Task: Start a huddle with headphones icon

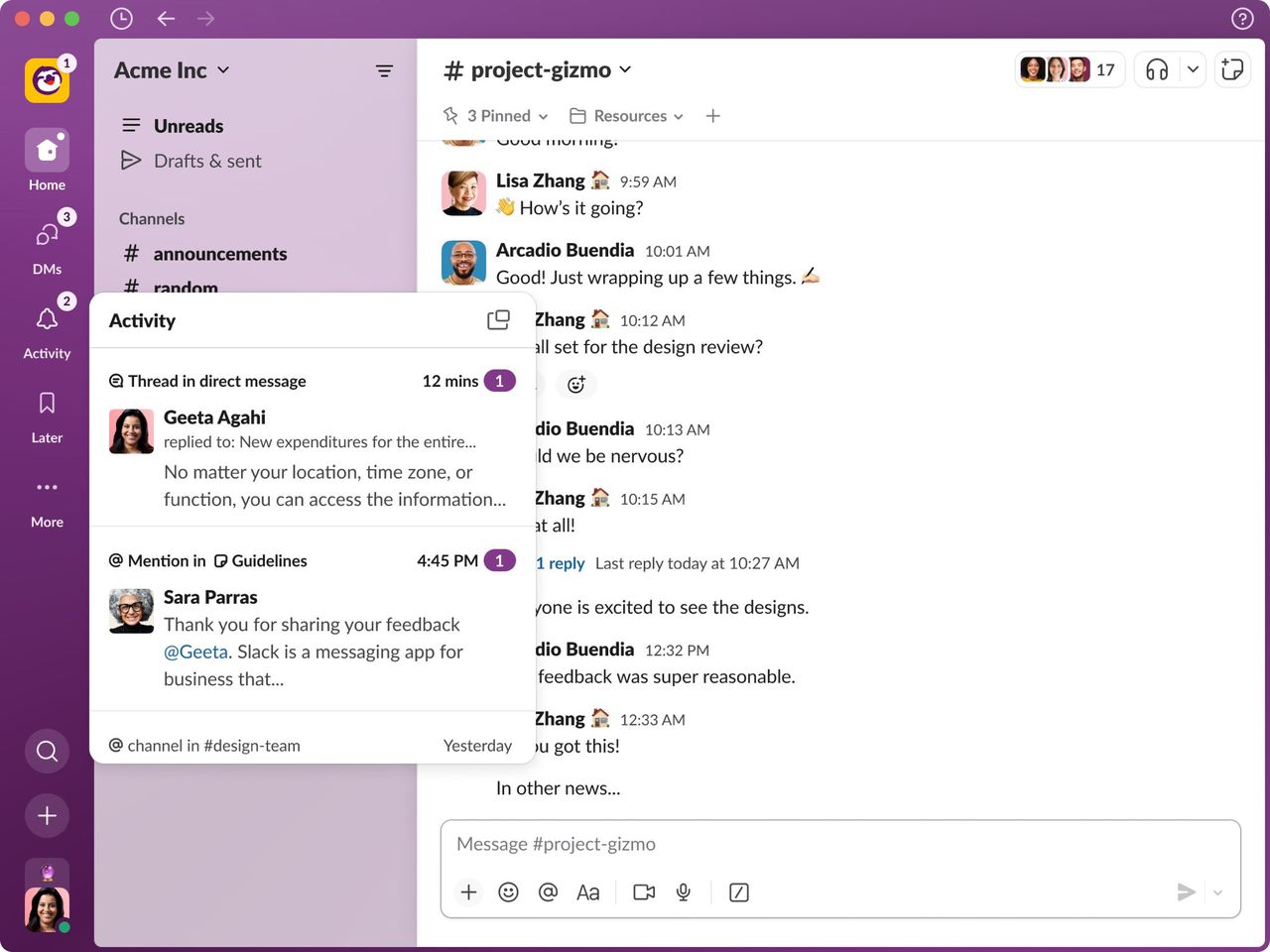Action: coord(1157,69)
